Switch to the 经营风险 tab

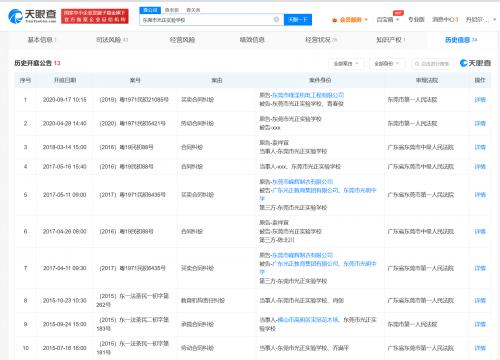pyautogui.click(x=182, y=40)
